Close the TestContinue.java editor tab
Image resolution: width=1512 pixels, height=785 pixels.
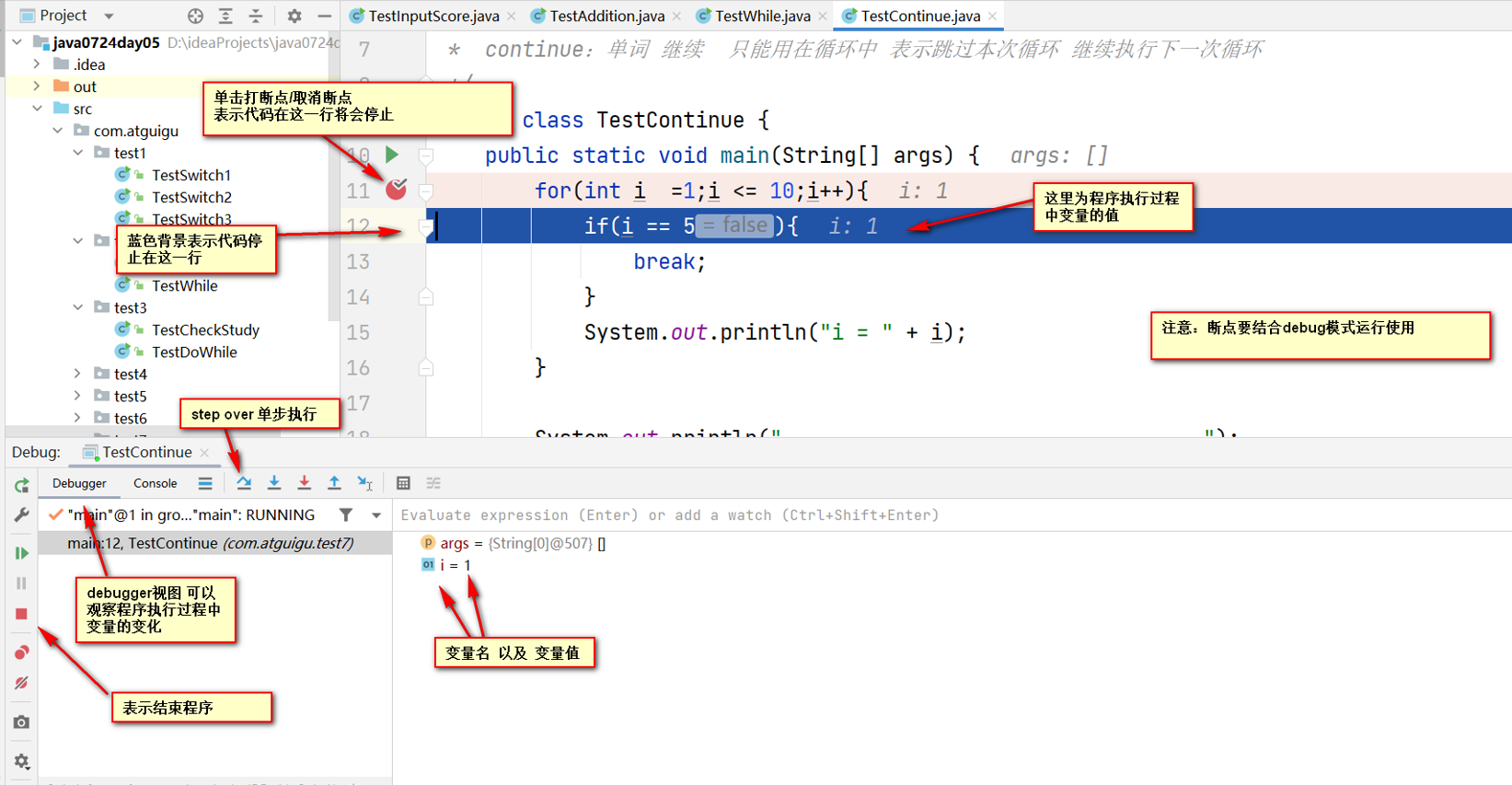coord(992,17)
